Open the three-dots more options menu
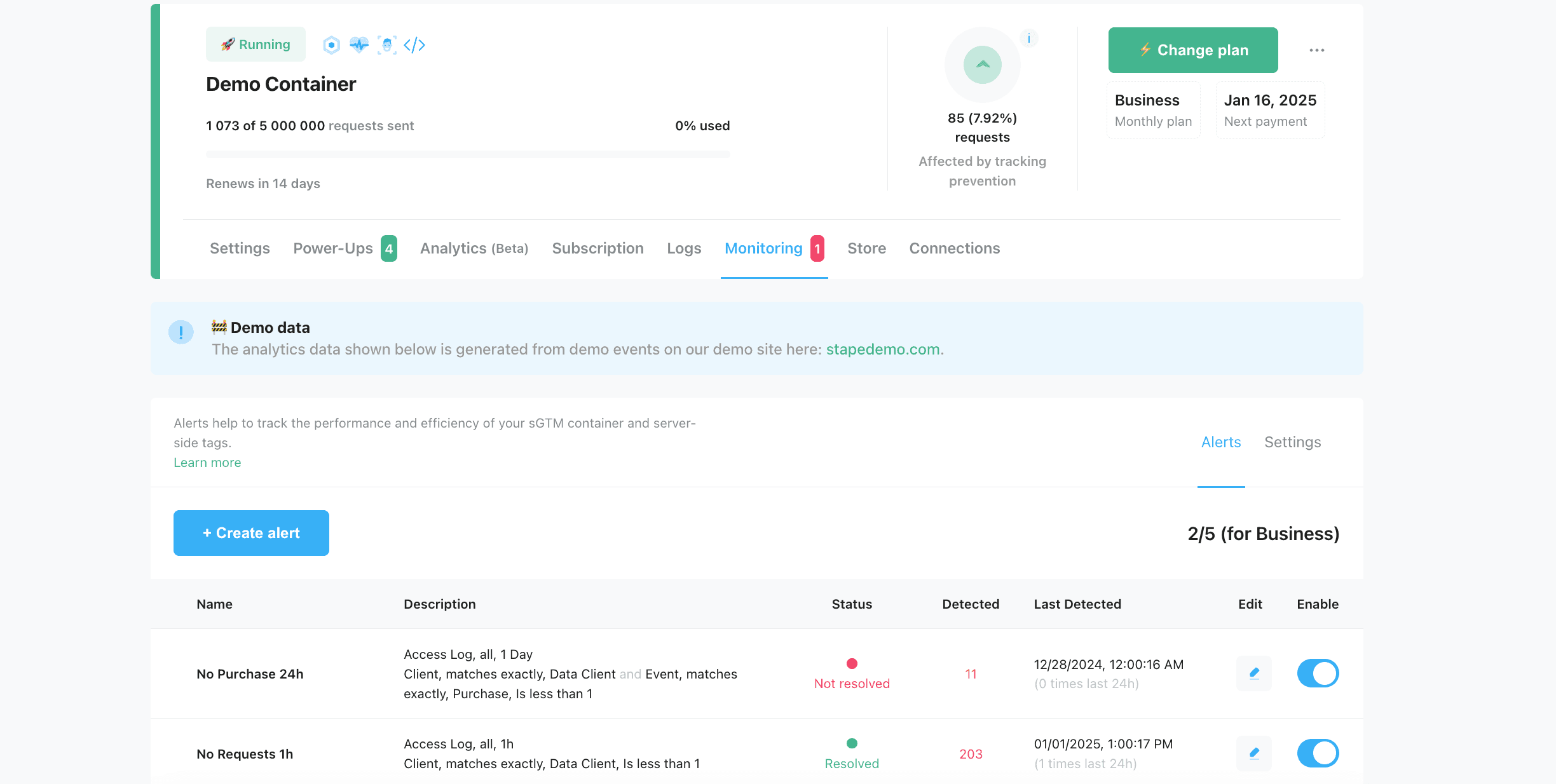The height and width of the screenshot is (784, 1556). 1316,50
